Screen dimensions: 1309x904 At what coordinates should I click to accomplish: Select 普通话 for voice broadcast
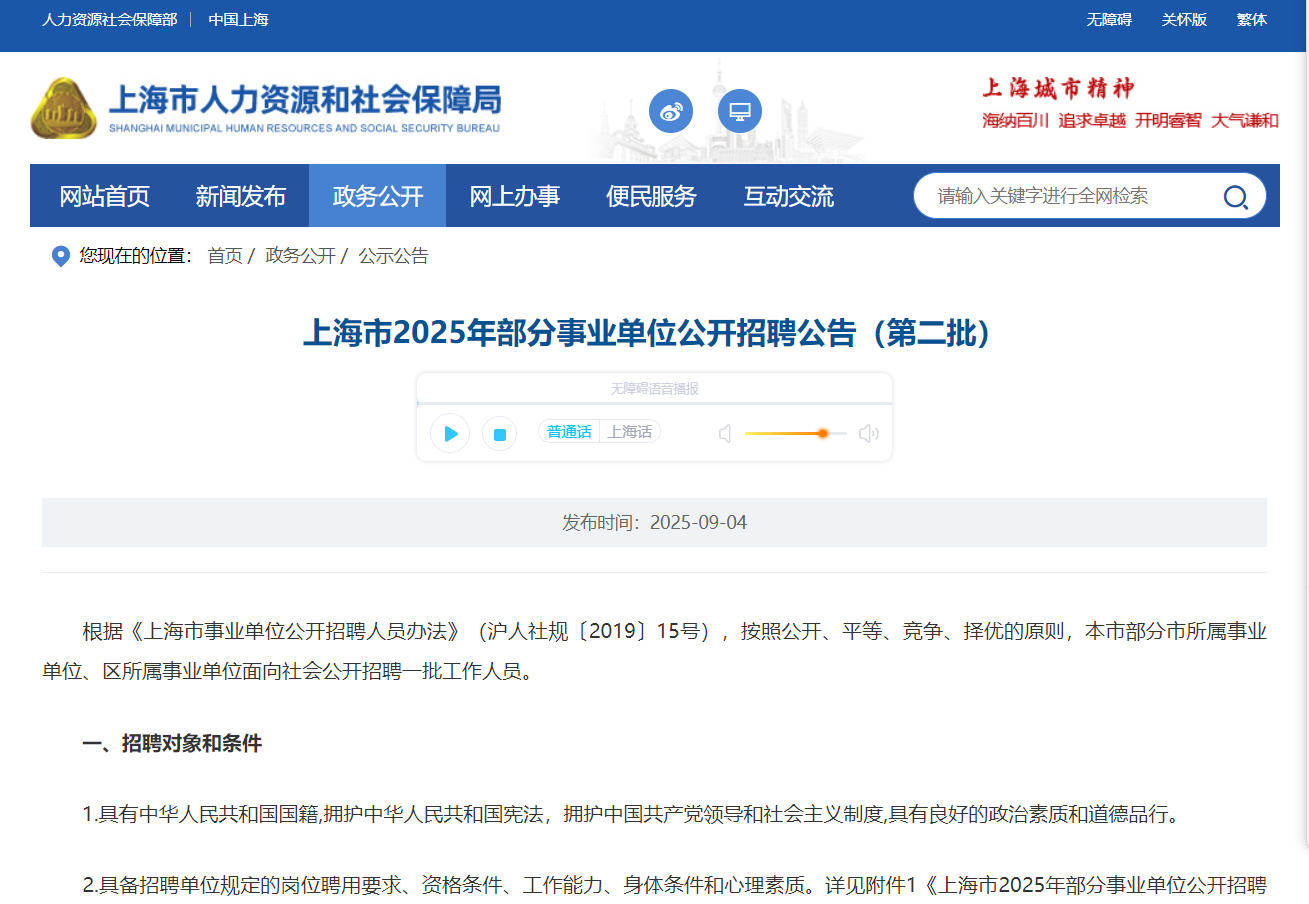[568, 431]
